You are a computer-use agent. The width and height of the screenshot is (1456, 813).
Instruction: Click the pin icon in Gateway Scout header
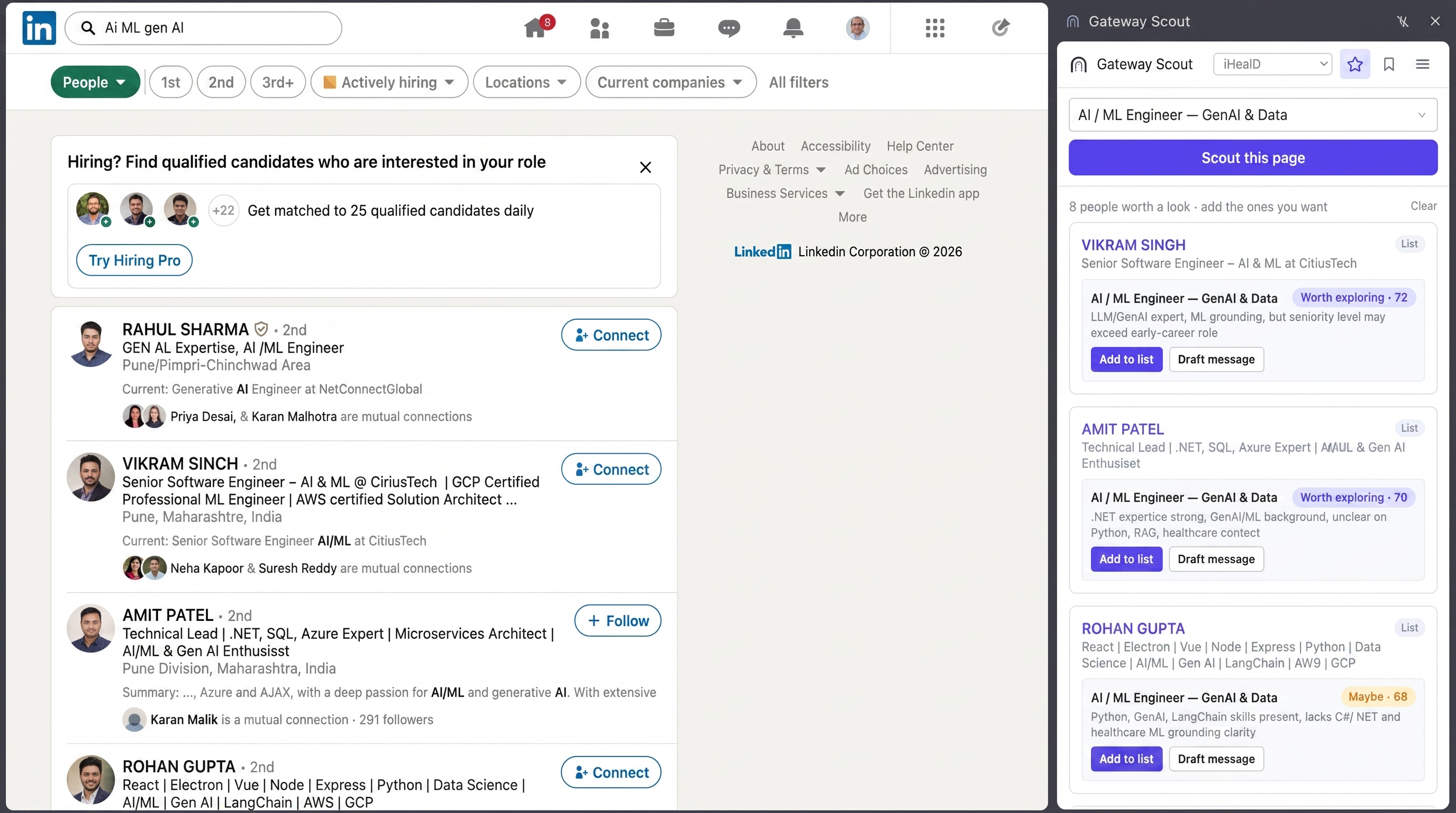click(x=1403, y=22)
